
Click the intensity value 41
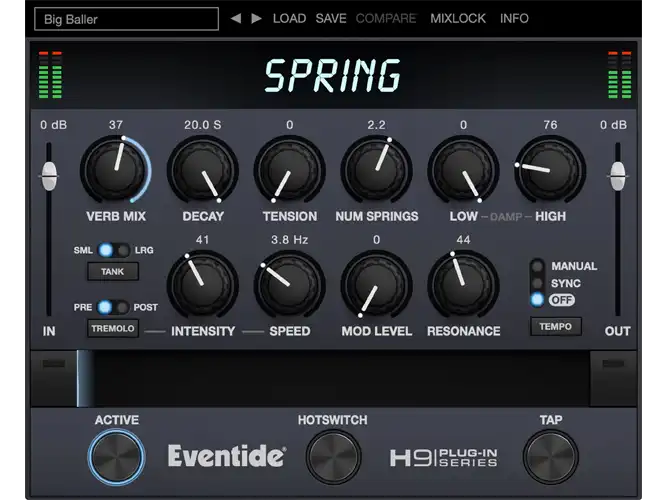[x=203, y=240]
